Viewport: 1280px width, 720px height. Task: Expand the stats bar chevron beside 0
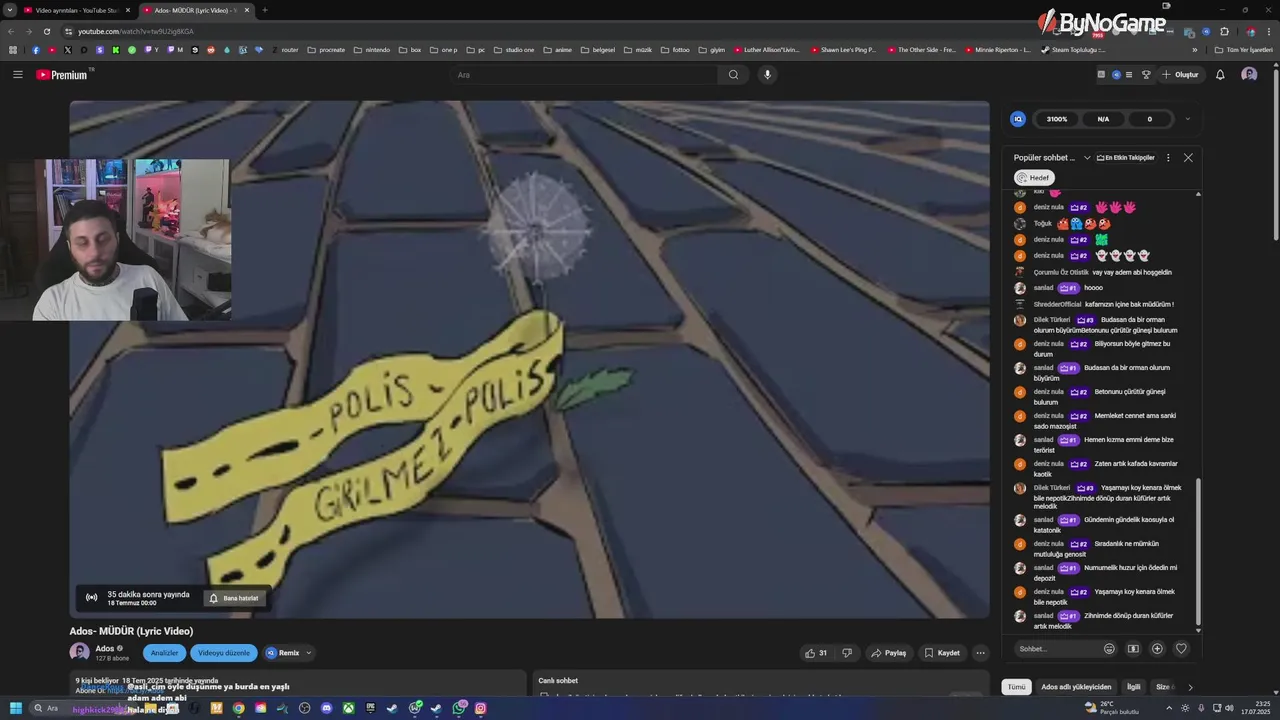point(1187,119)
